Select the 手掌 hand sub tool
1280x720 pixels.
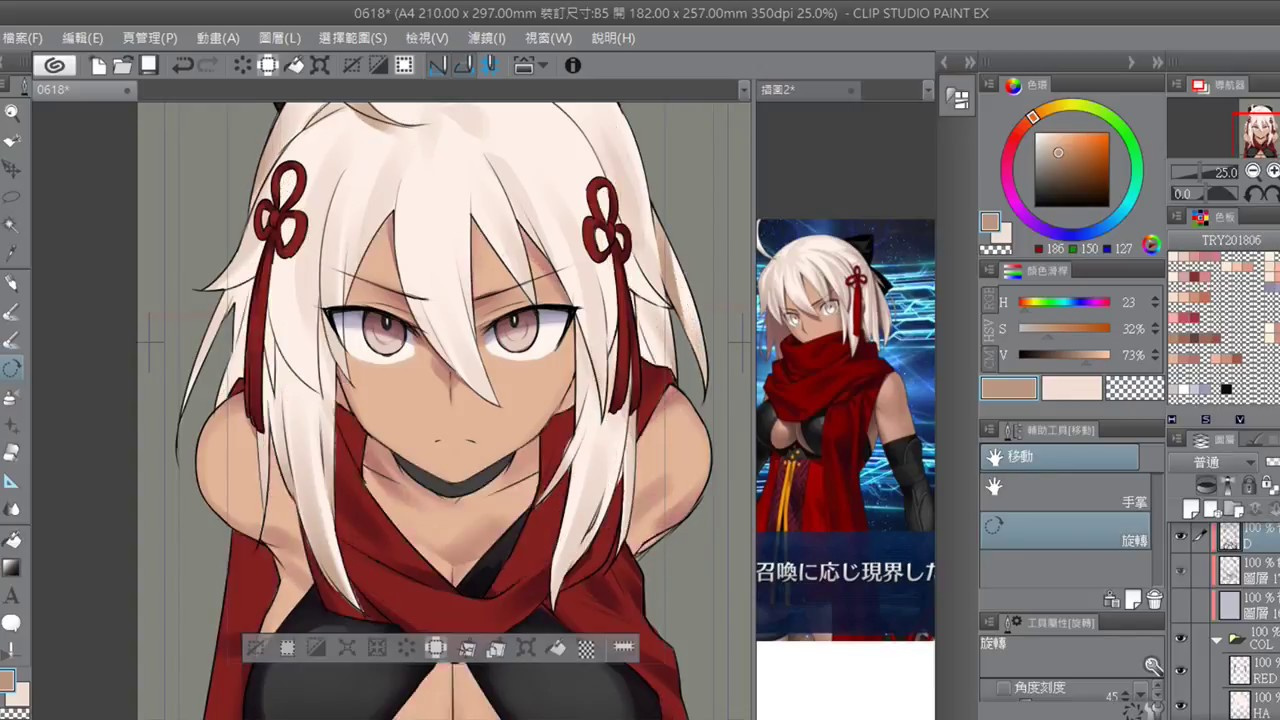[x=1065, y=494]
